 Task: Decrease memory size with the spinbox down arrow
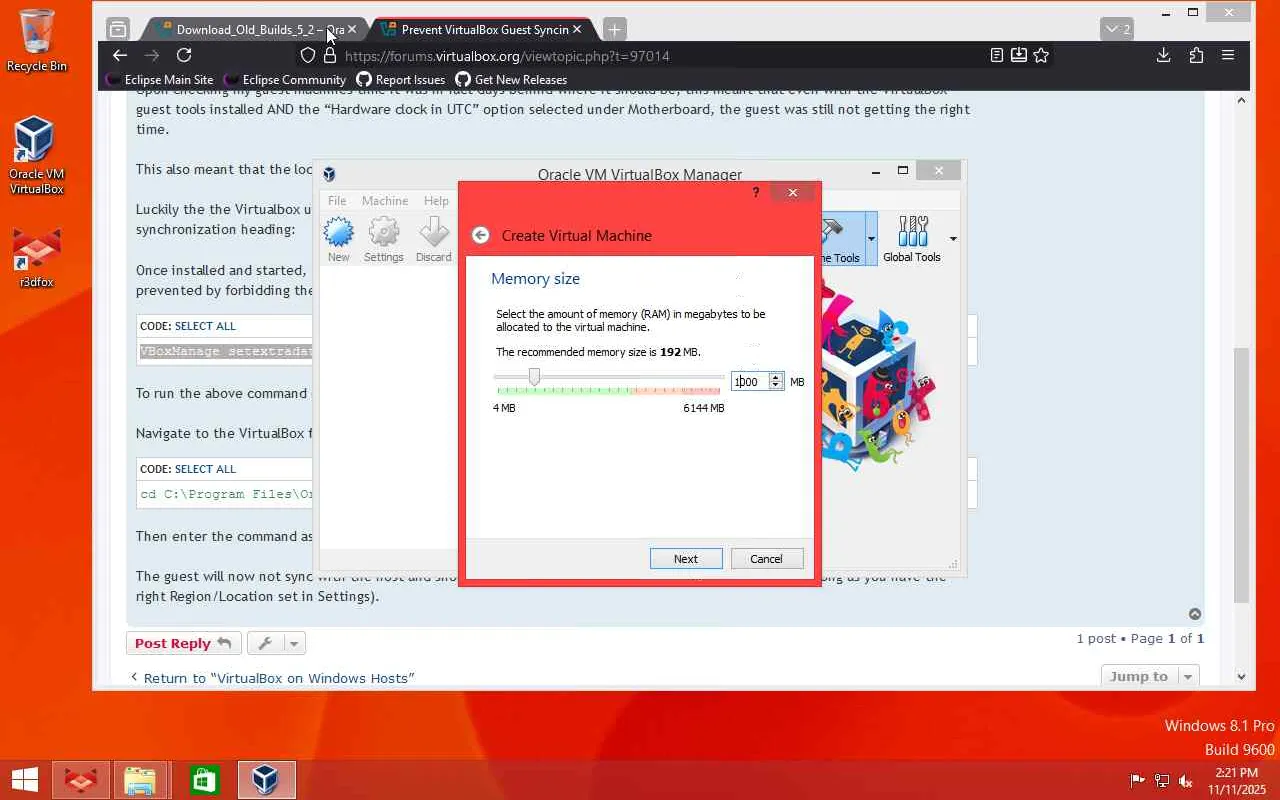point(776,386)
